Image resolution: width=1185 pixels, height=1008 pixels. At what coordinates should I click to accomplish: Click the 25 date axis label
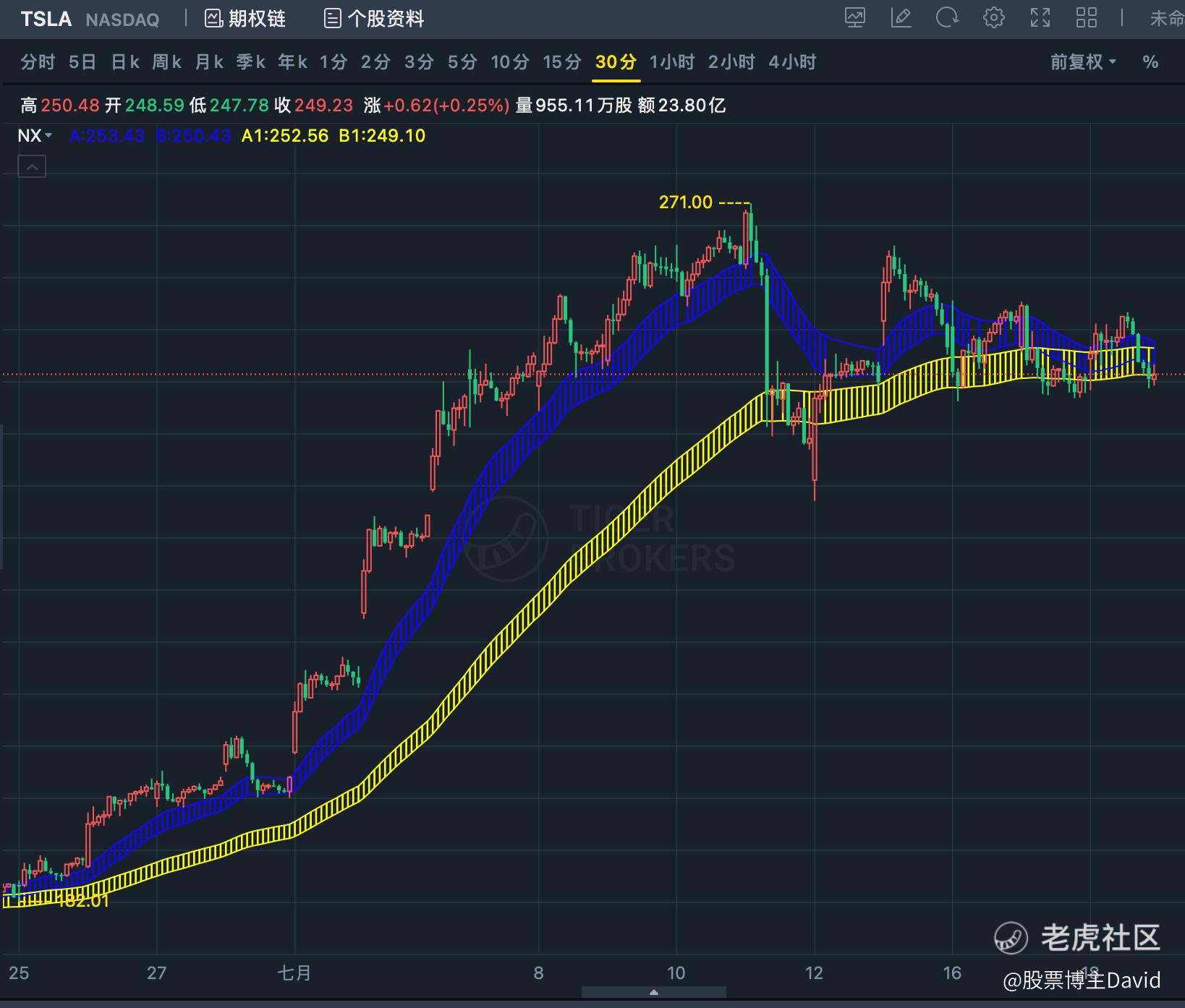pos(19,973)
